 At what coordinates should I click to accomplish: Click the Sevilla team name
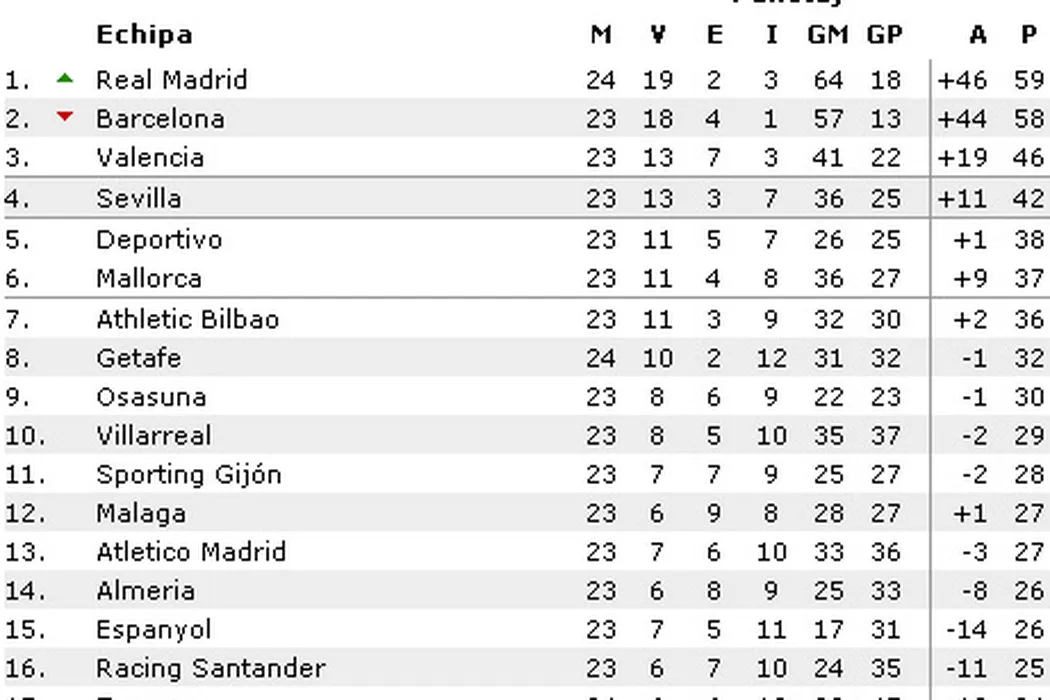(139, 198)
